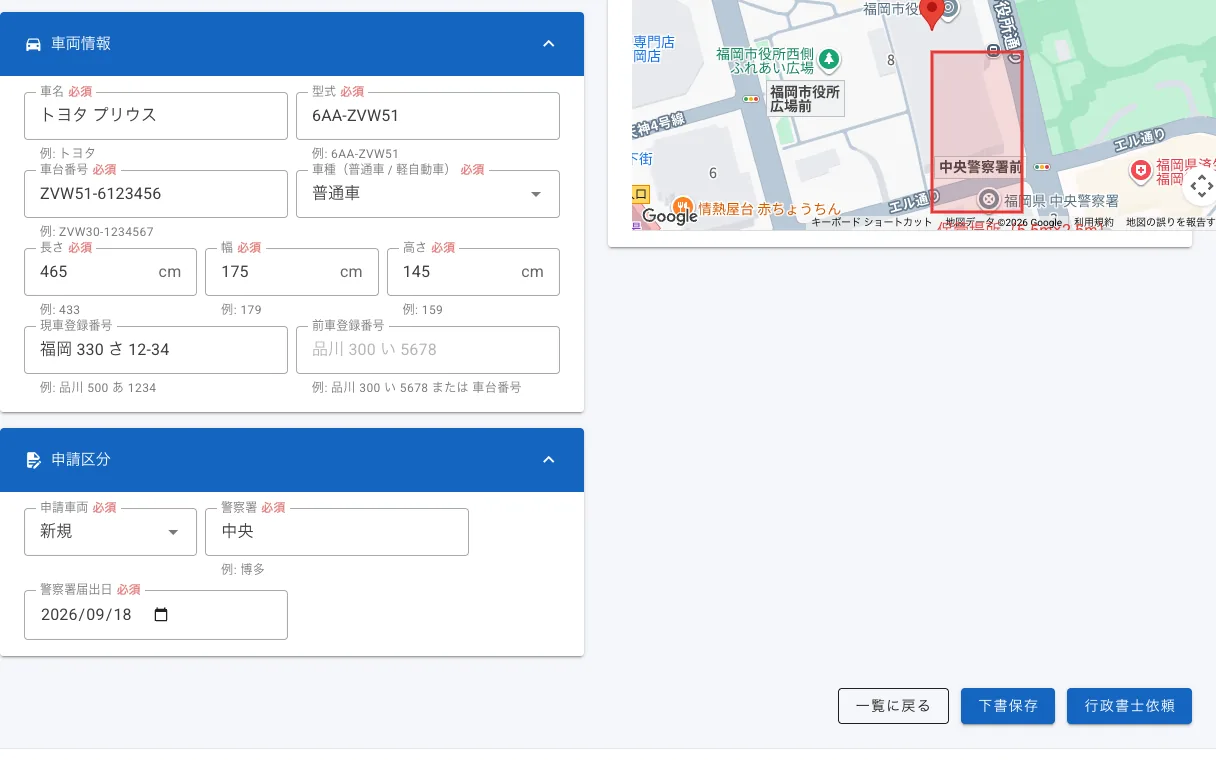
Task: Click the hint text 例: 品川 500 あ 1234
Action: pos(98,388)
